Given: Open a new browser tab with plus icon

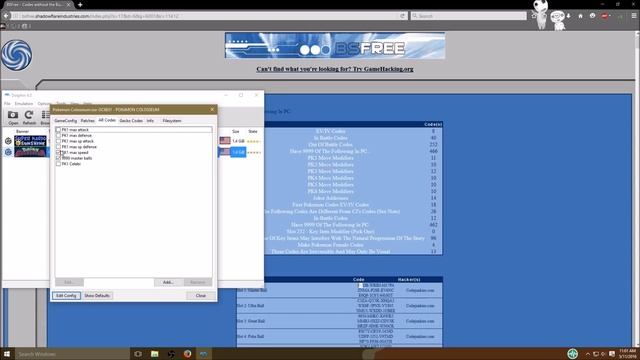Looking at the screenshot, I should (80, 4).
